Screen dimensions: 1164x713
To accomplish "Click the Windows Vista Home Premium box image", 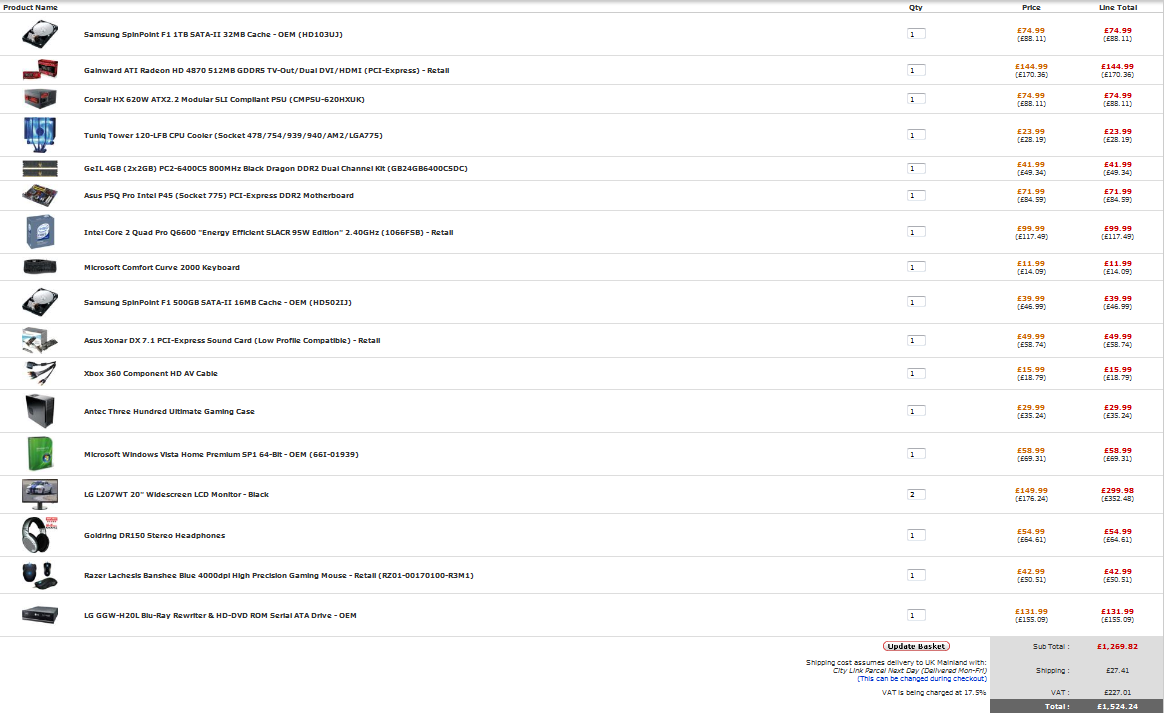I will [40, 454].
